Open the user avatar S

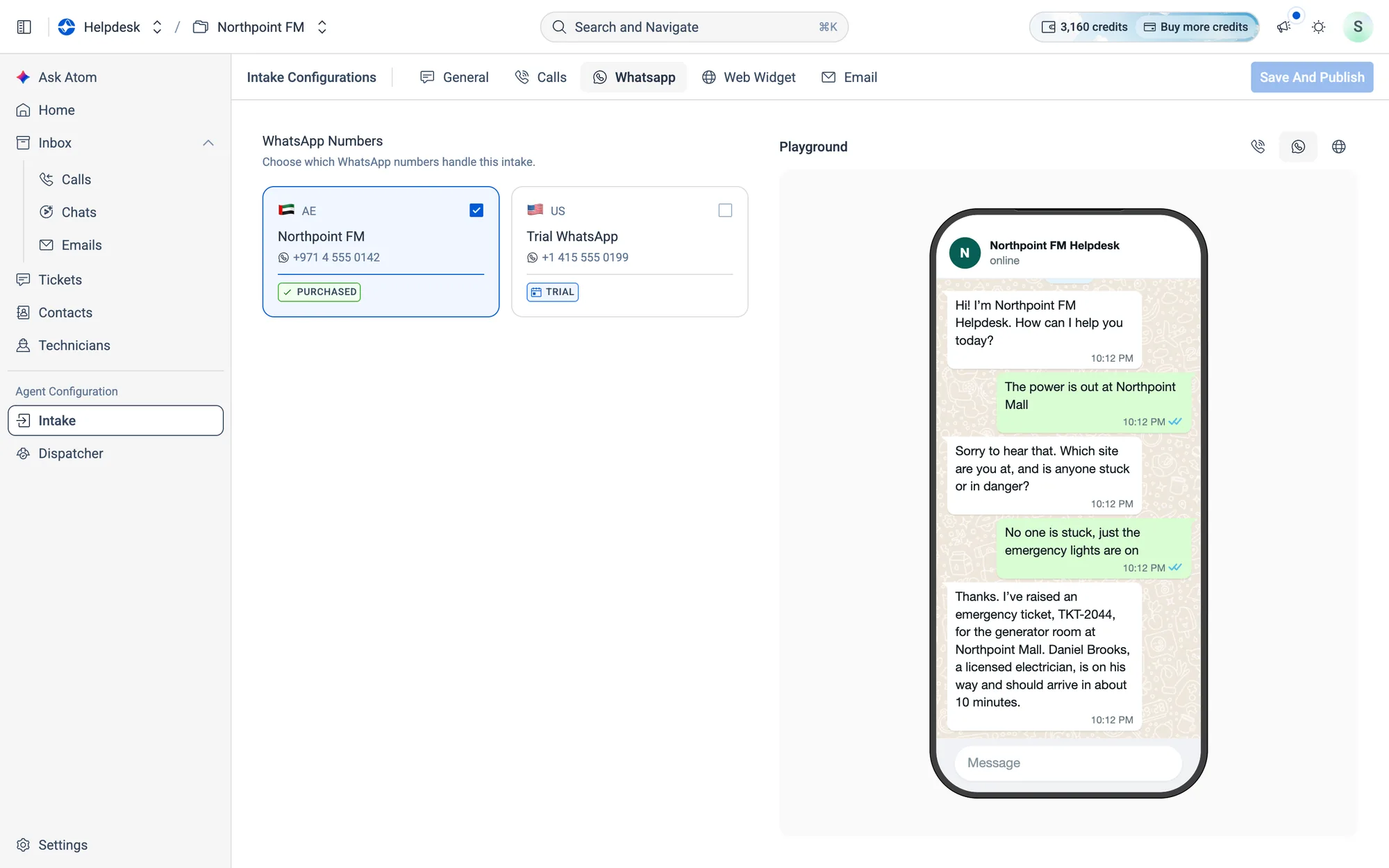(1357, 27)
